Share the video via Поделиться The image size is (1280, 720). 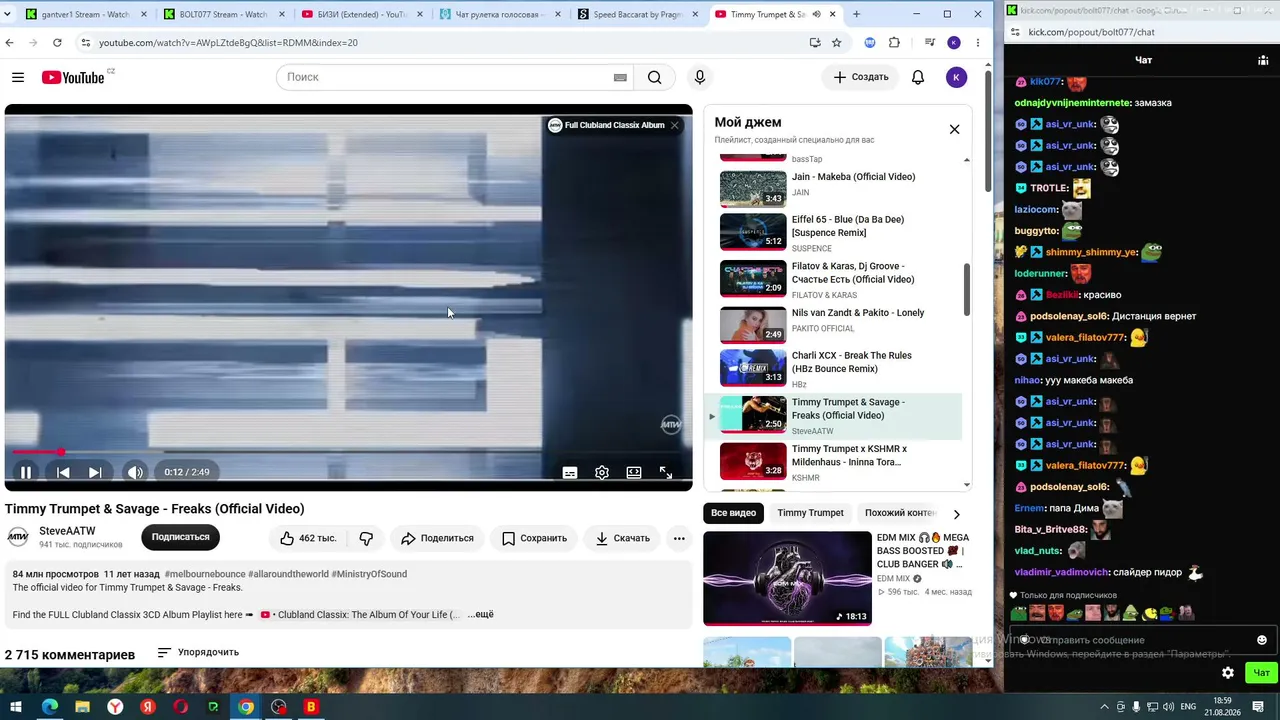coord(437,538)
